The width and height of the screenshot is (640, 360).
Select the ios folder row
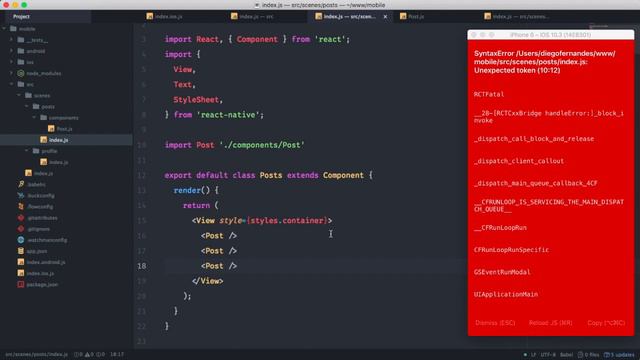tap(66, 62)
